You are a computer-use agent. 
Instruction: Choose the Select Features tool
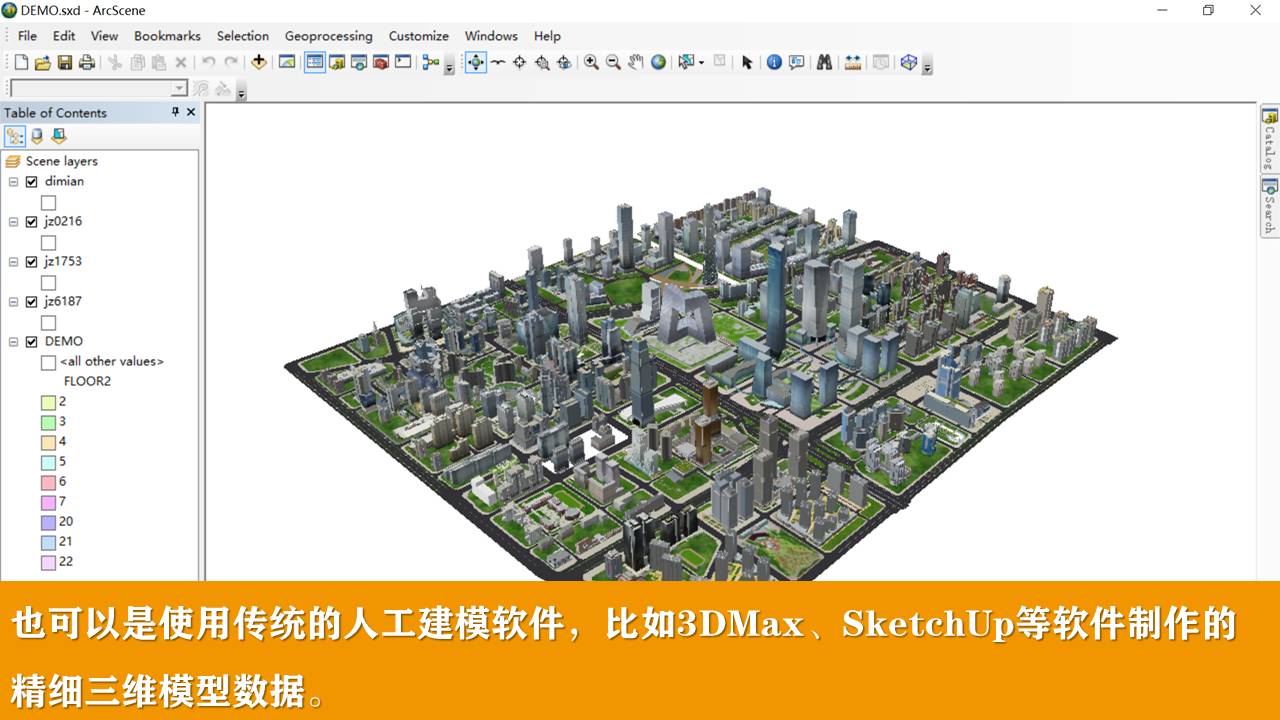686,62
